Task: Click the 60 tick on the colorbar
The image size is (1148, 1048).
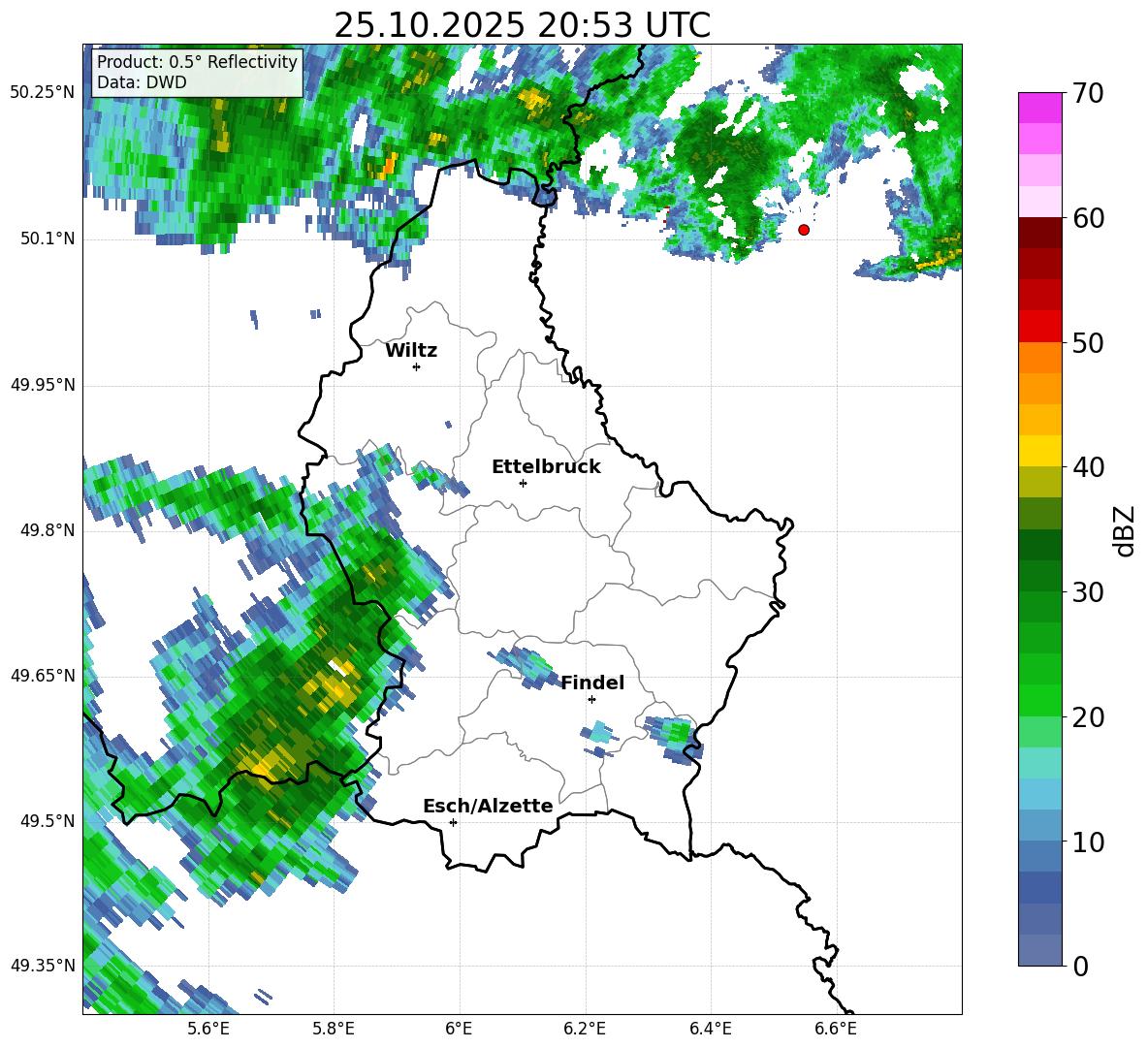Action: [1087, 218]
